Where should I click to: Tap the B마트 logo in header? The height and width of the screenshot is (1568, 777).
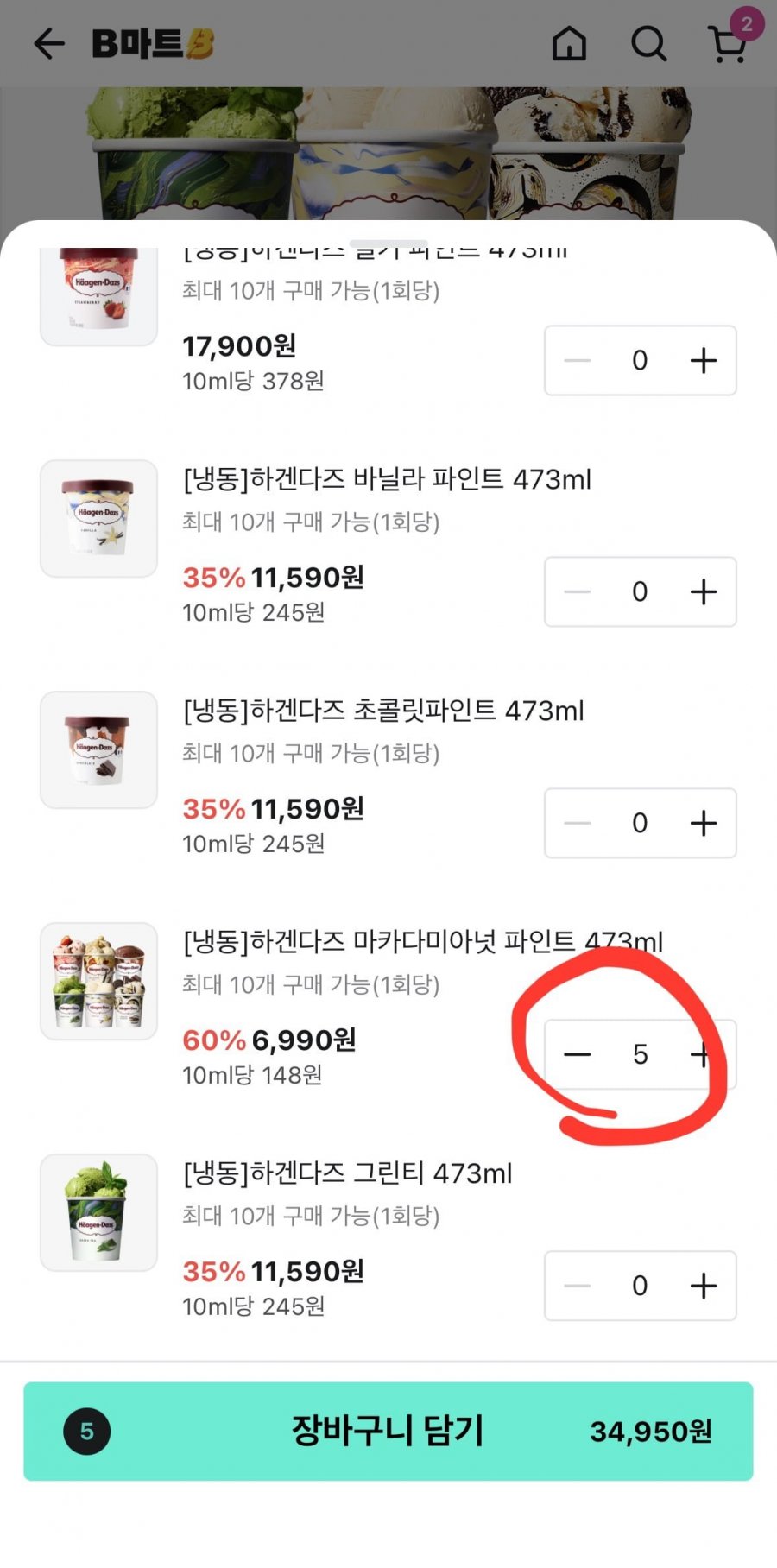(152, 43)
